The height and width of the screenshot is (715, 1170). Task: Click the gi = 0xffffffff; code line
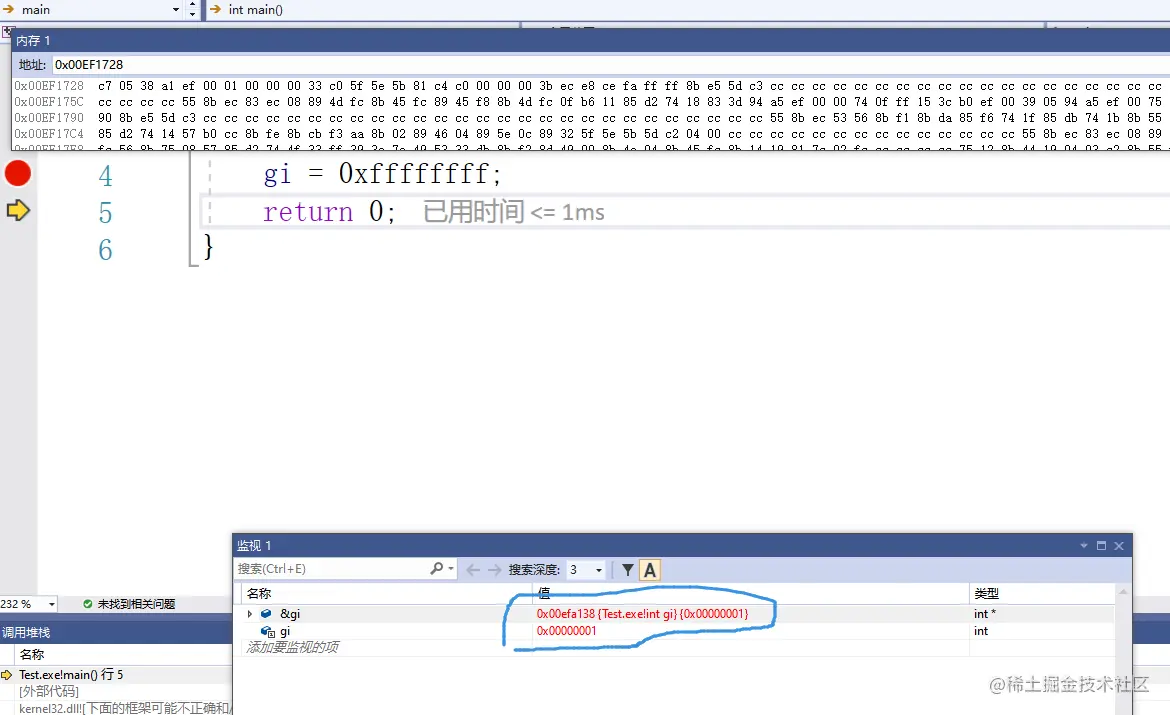[x=382, y=174]
